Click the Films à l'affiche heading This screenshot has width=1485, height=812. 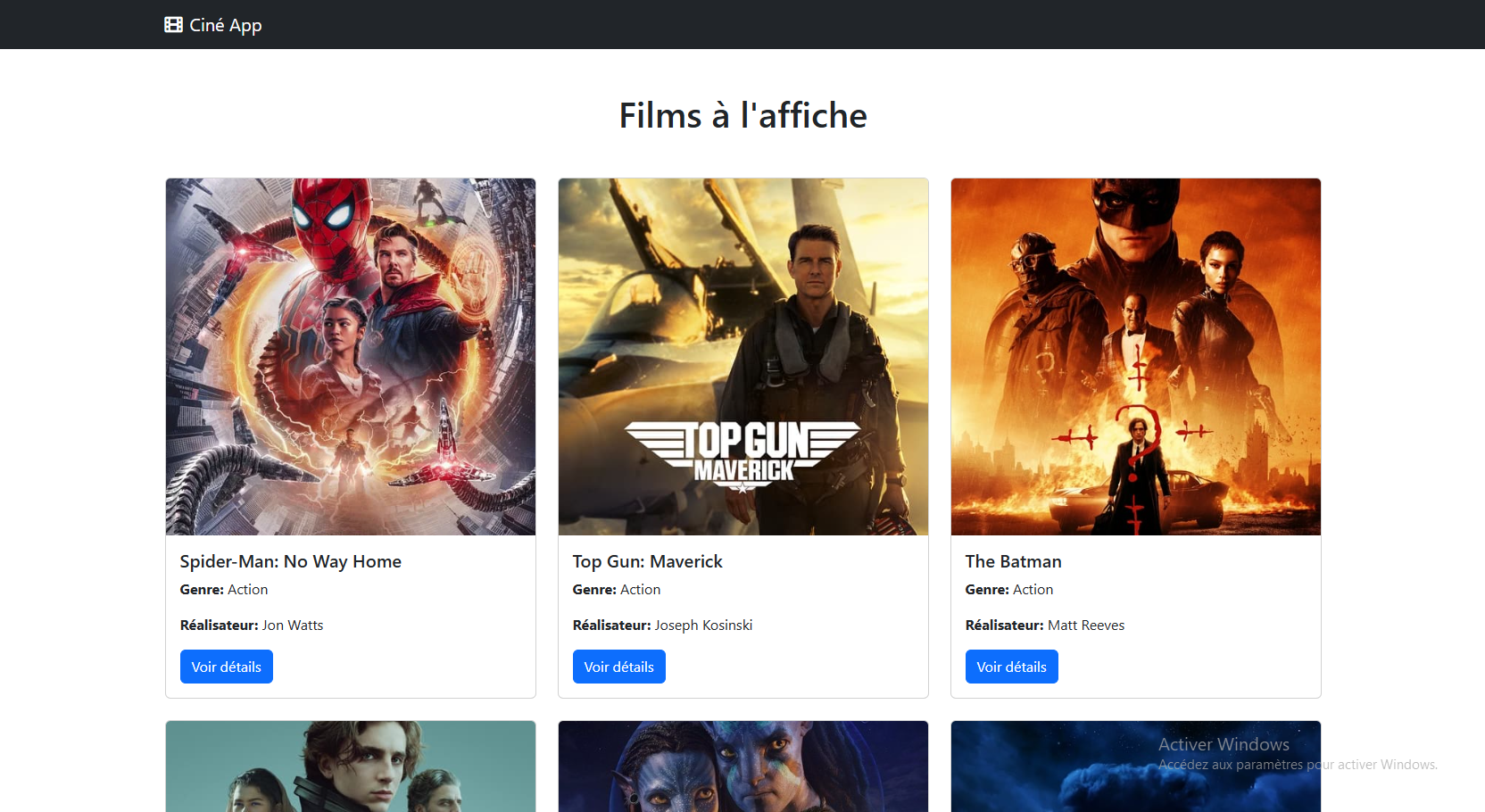tap(743, 115)
